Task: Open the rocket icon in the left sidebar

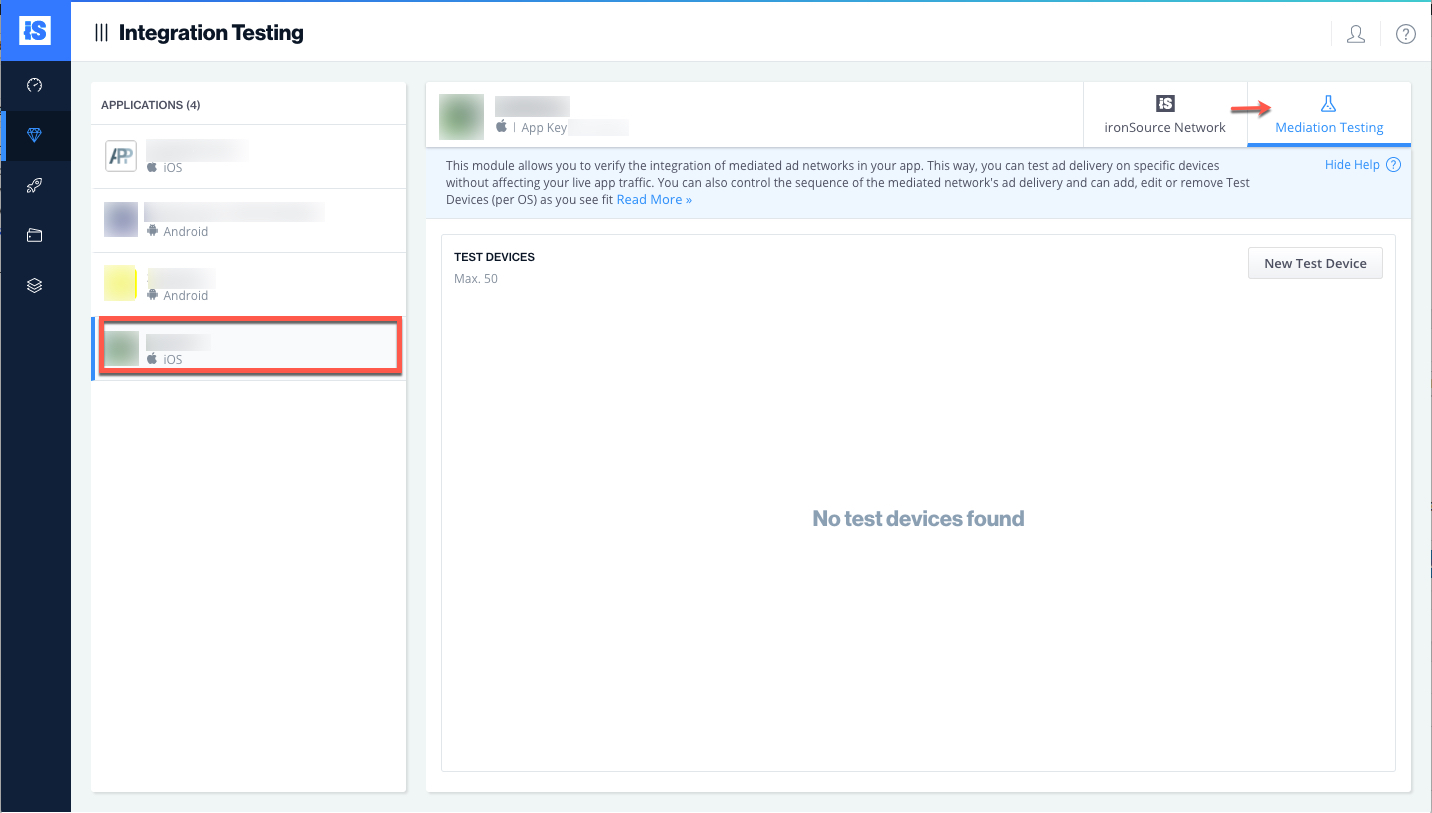Action: 35,186
